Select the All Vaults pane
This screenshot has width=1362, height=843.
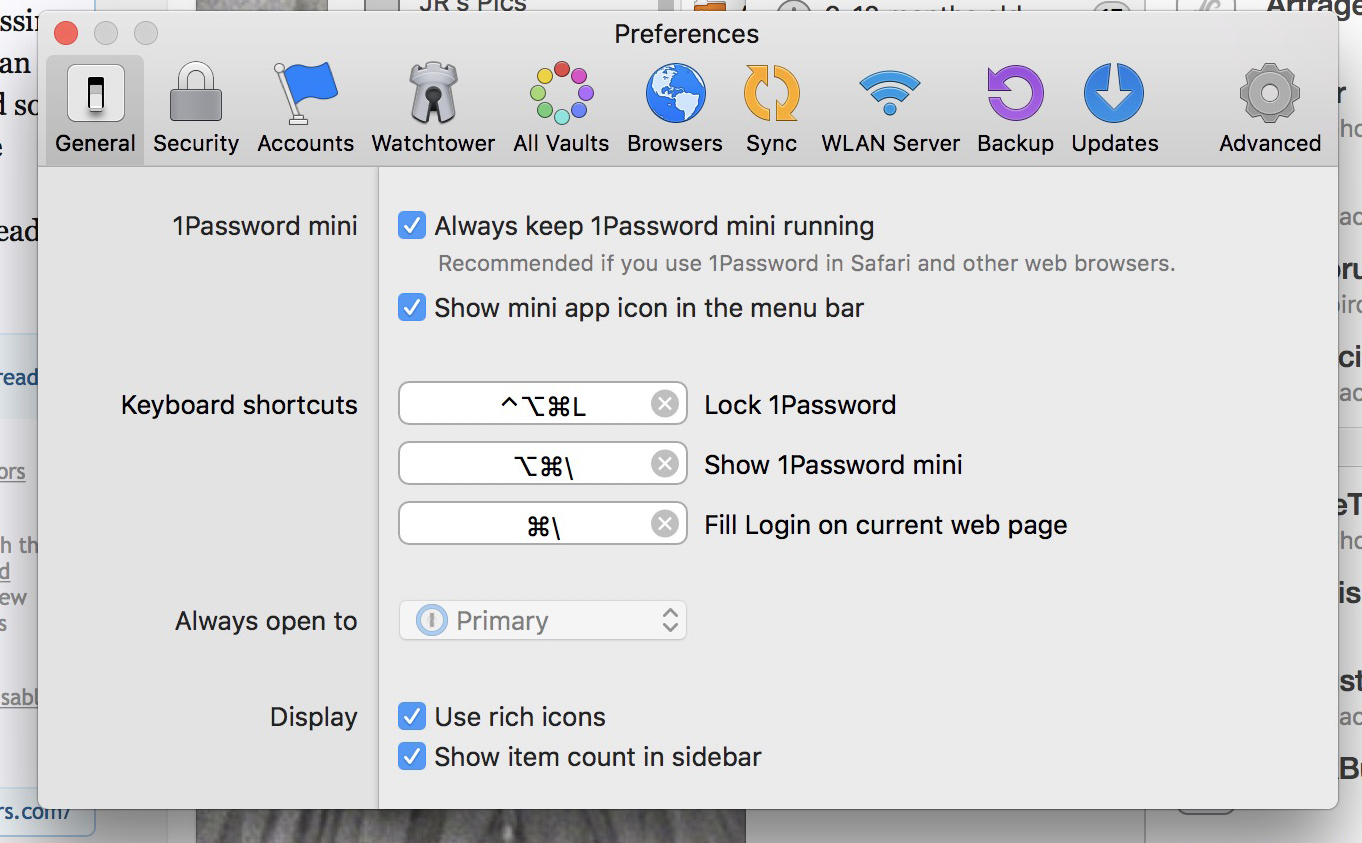pos(561,110)
